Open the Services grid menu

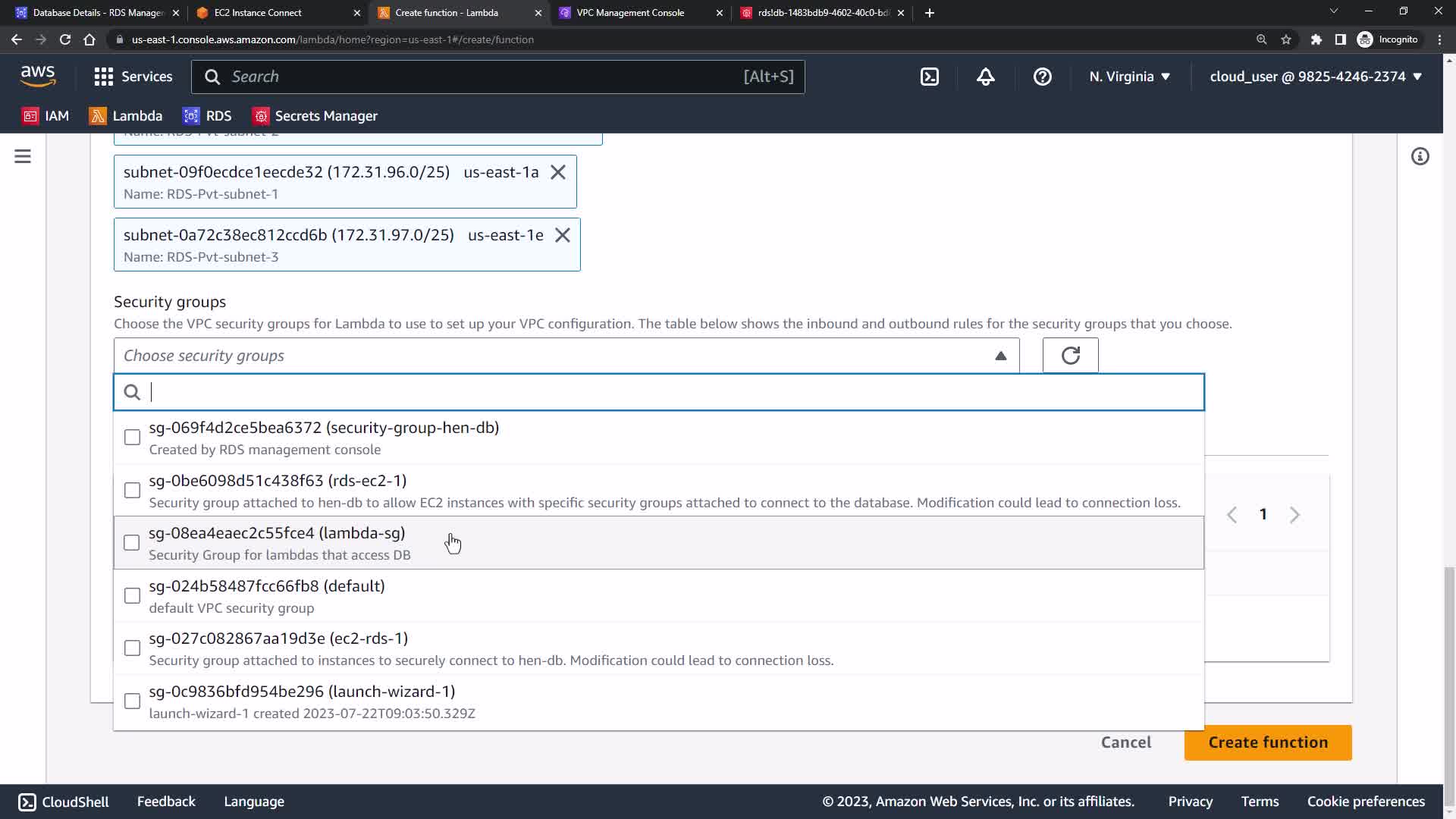coord(133,77)
